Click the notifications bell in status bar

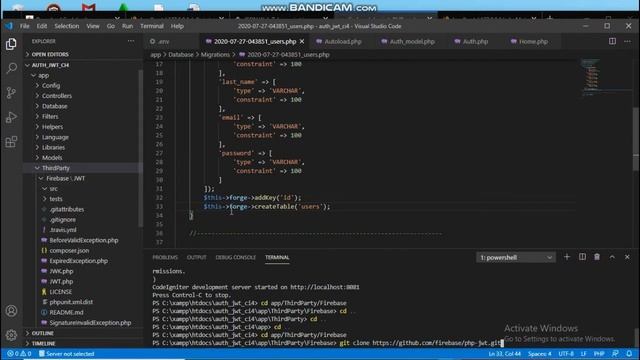629,353
